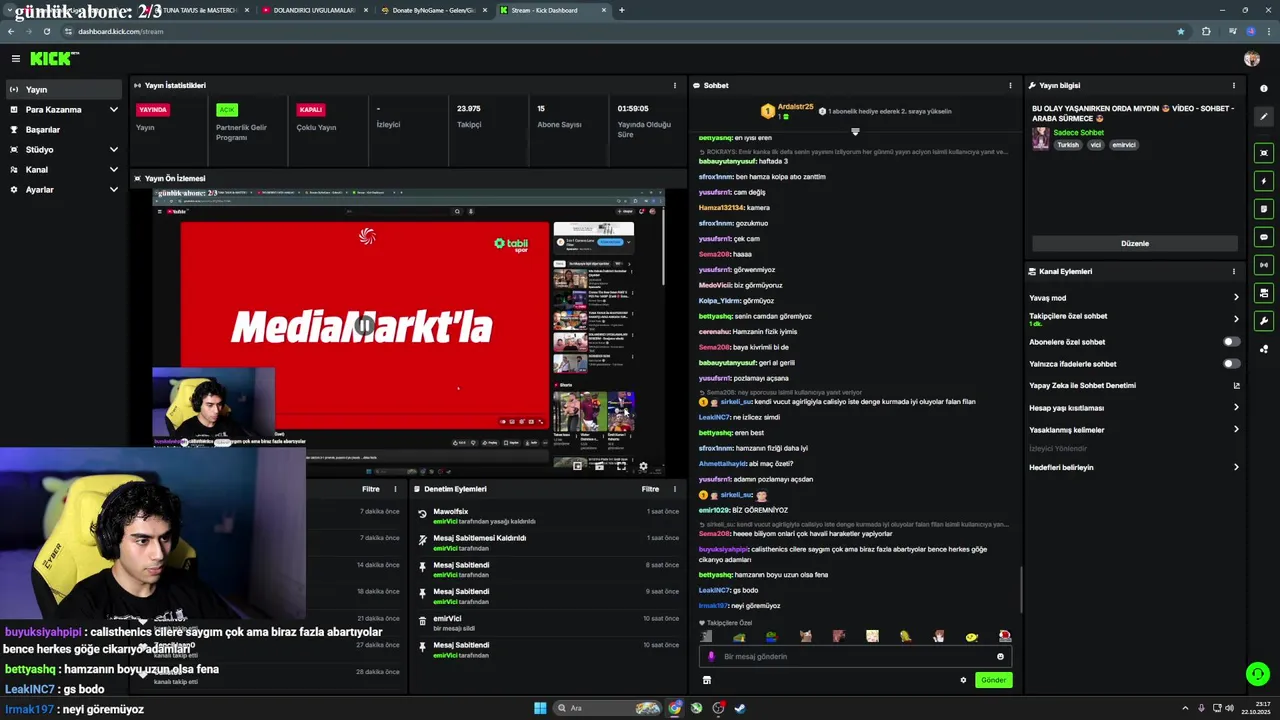The height and width of the screenshot is (720, 1280).
Task: Open Sohbet panel three-dot menu
Action: pos(1010,85)
